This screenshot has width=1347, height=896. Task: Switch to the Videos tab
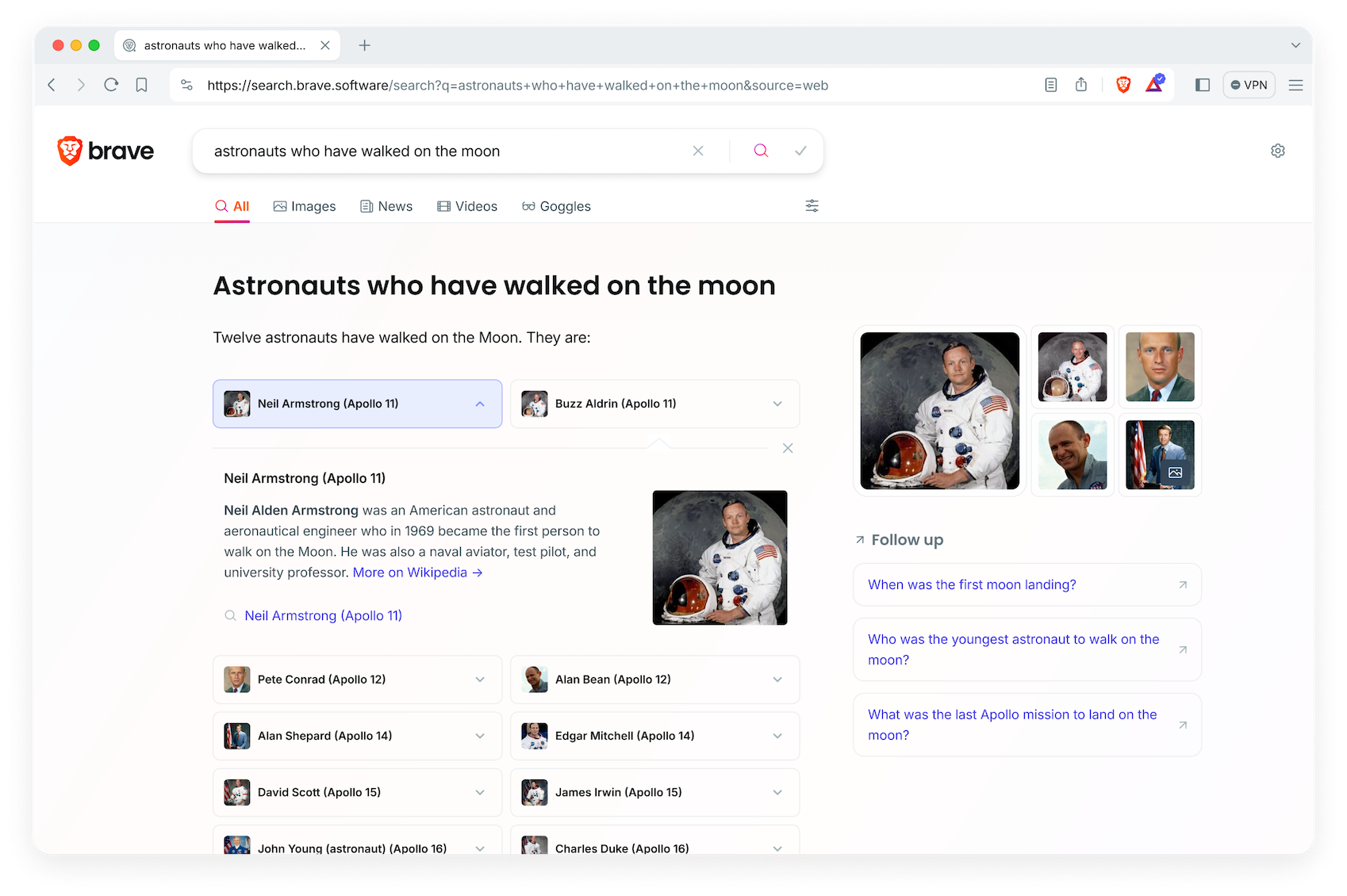[467, 206]
